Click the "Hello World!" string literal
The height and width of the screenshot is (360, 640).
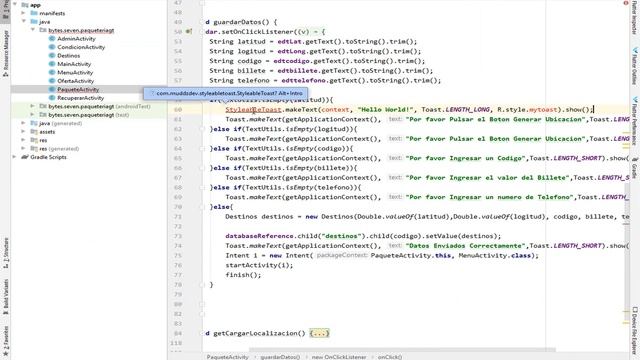click(385, 109)
